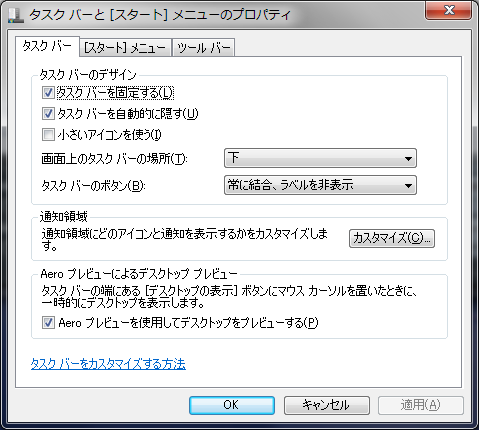
Task: Click the 画面上のタスク バーの場所(T) label
Action: pyautogui.click(x=114, y=159)
